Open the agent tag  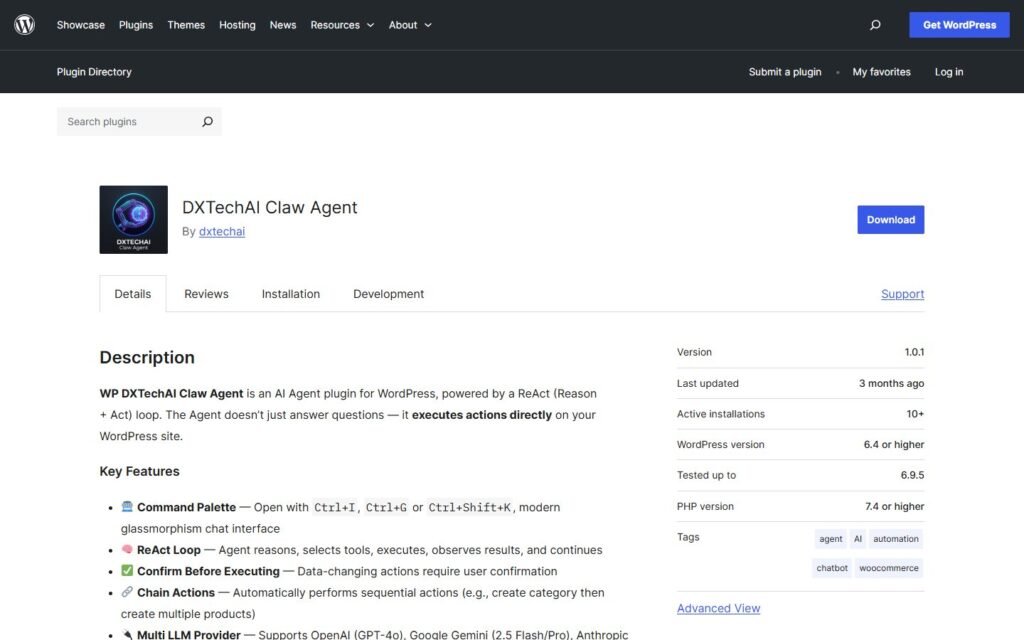831,539
